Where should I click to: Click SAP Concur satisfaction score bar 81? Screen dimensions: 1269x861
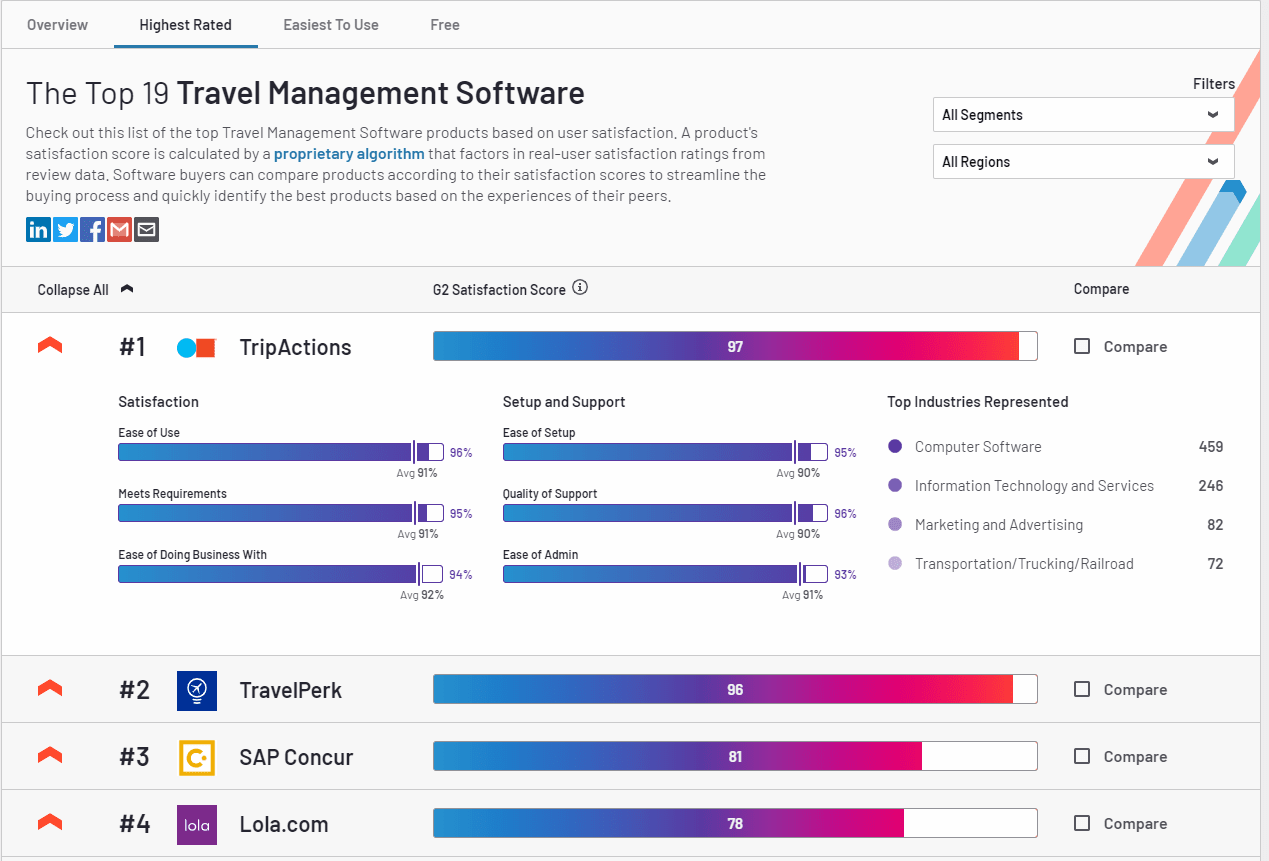pyautogui.click(x=735, y=756)
